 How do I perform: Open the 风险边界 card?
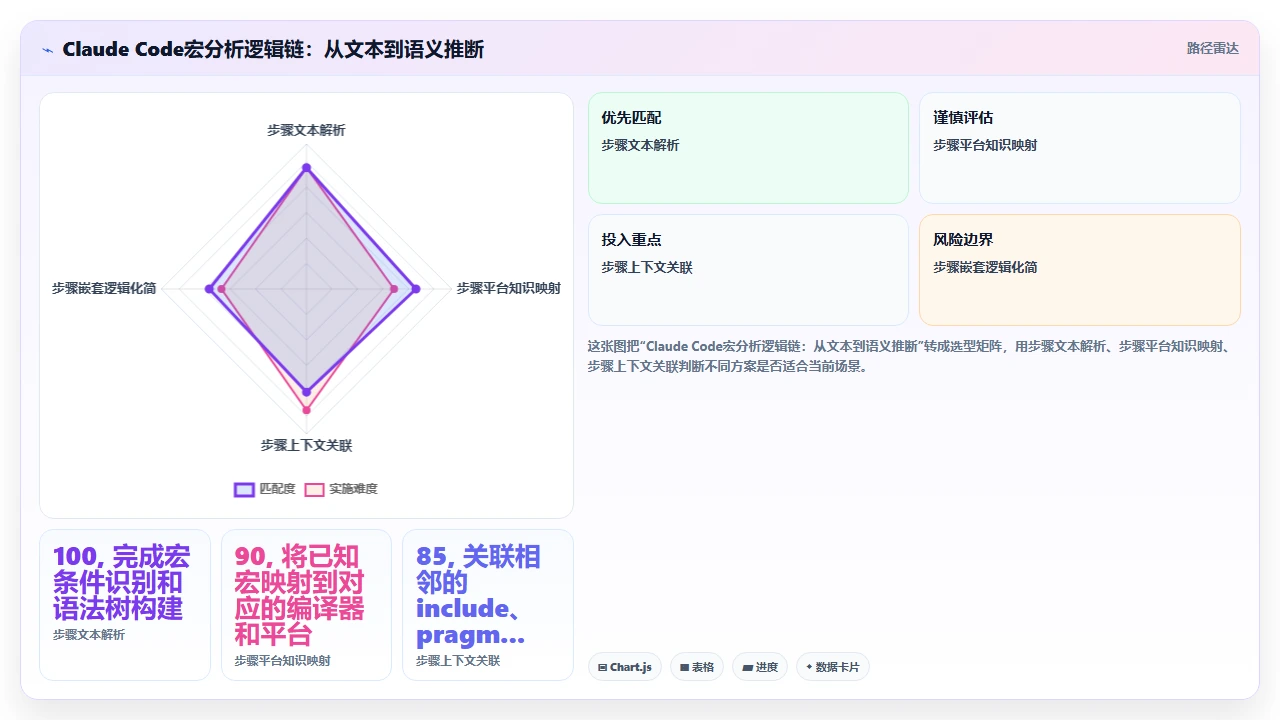point(1080,270)
